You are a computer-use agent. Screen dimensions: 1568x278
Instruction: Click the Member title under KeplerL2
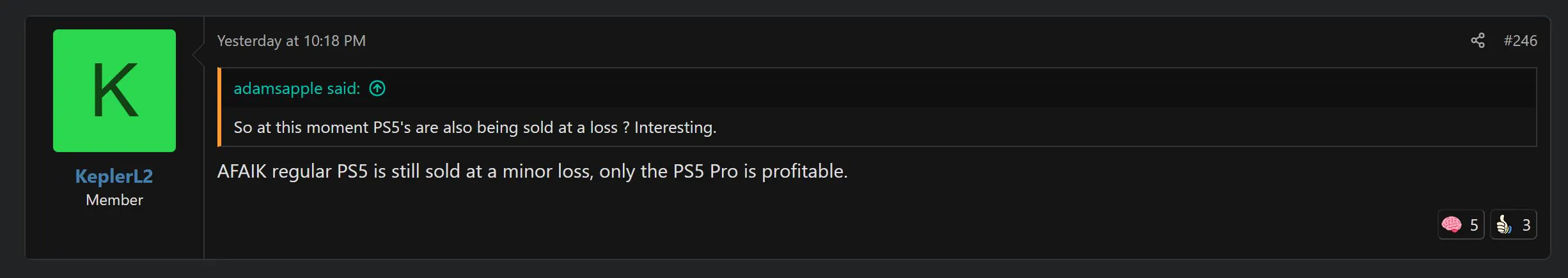(114, 200)
